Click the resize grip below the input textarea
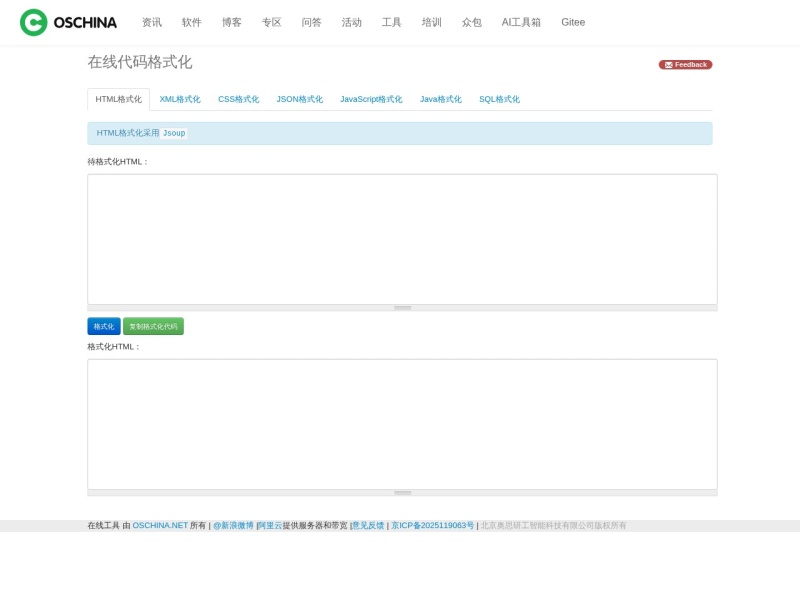800x600 pixels. click(x=402, y=308)
